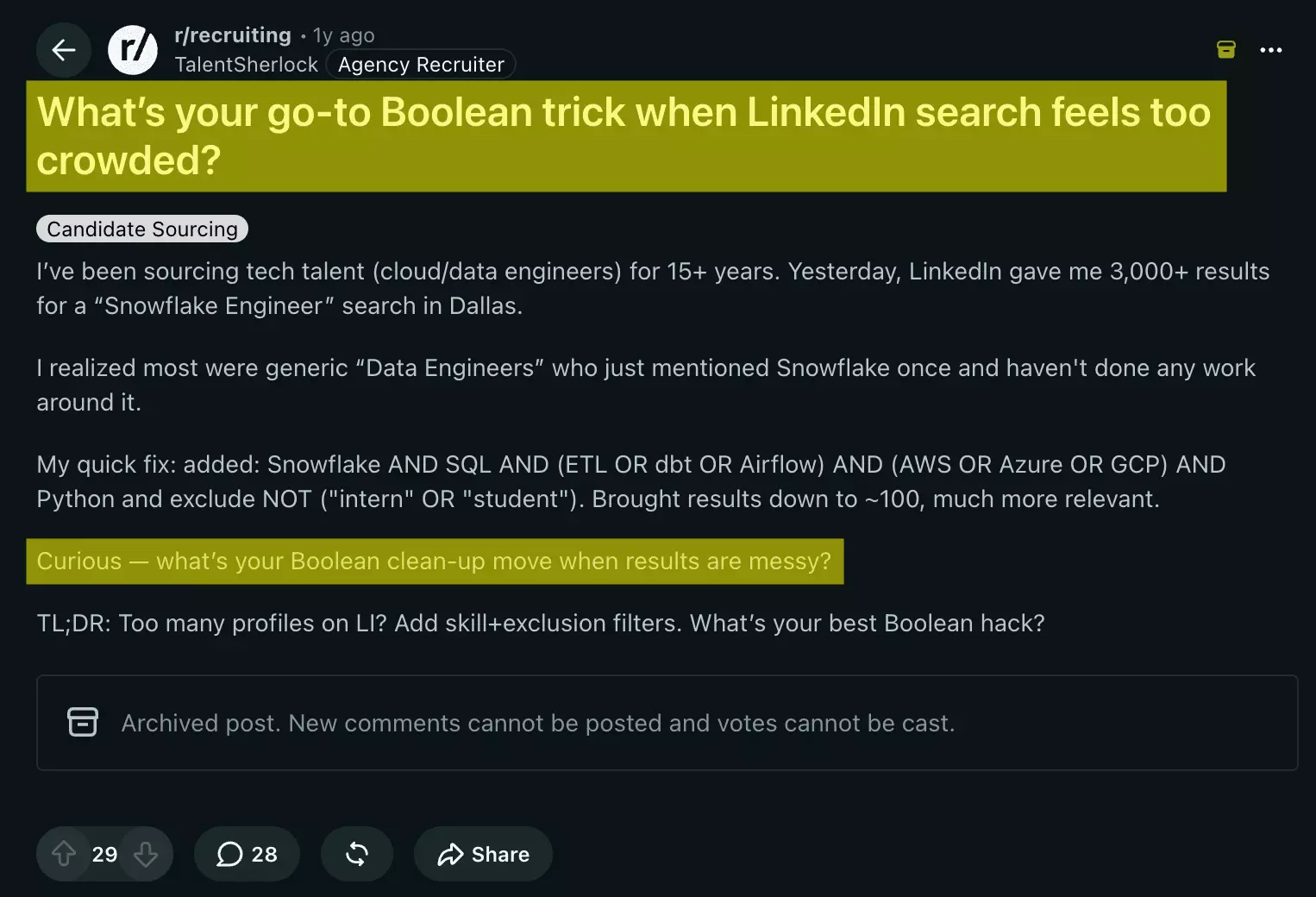This screenshot has width=1316, height=897.
Task: Share this post
Action: pos(483,854)
